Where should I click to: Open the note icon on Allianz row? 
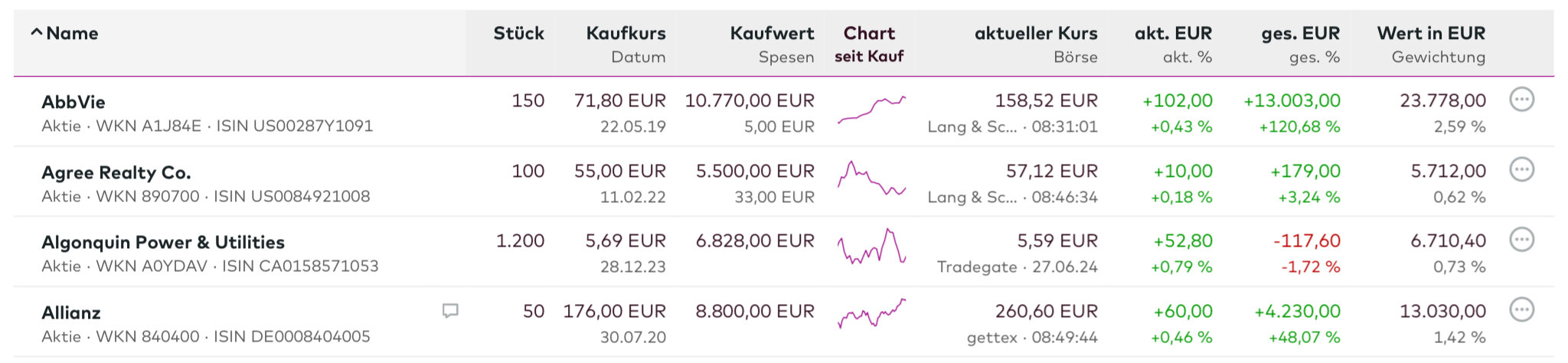click(450, 311)
